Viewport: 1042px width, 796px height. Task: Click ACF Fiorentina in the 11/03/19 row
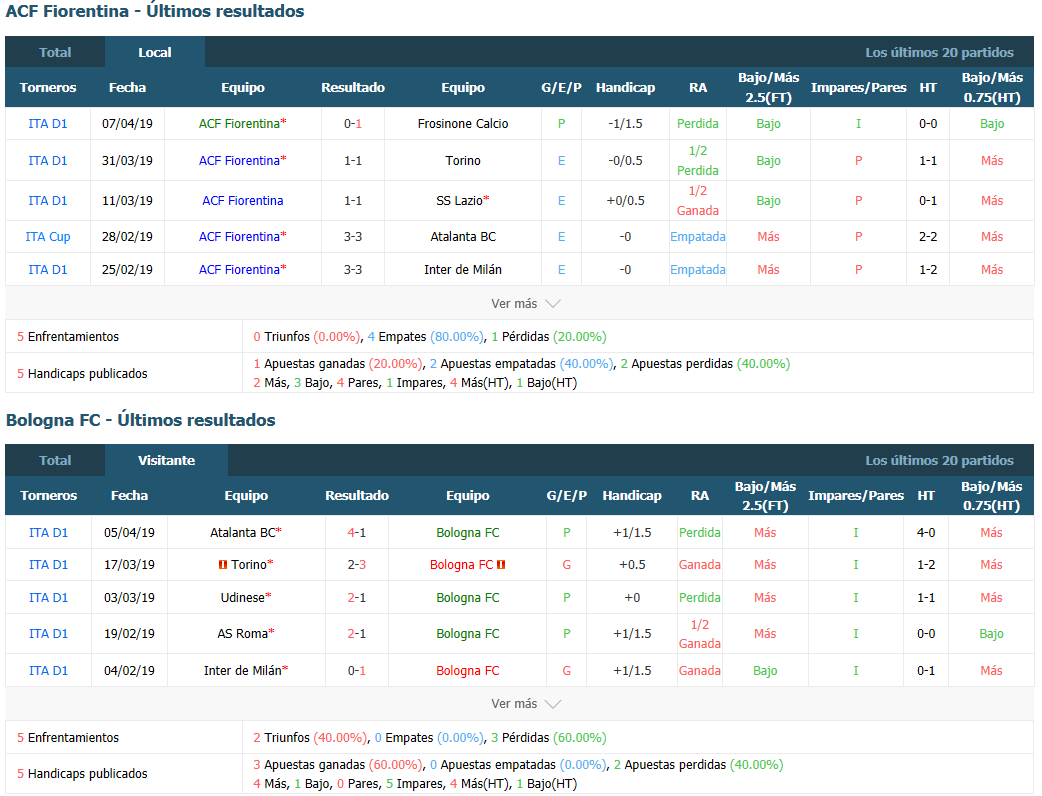[243, 201]
